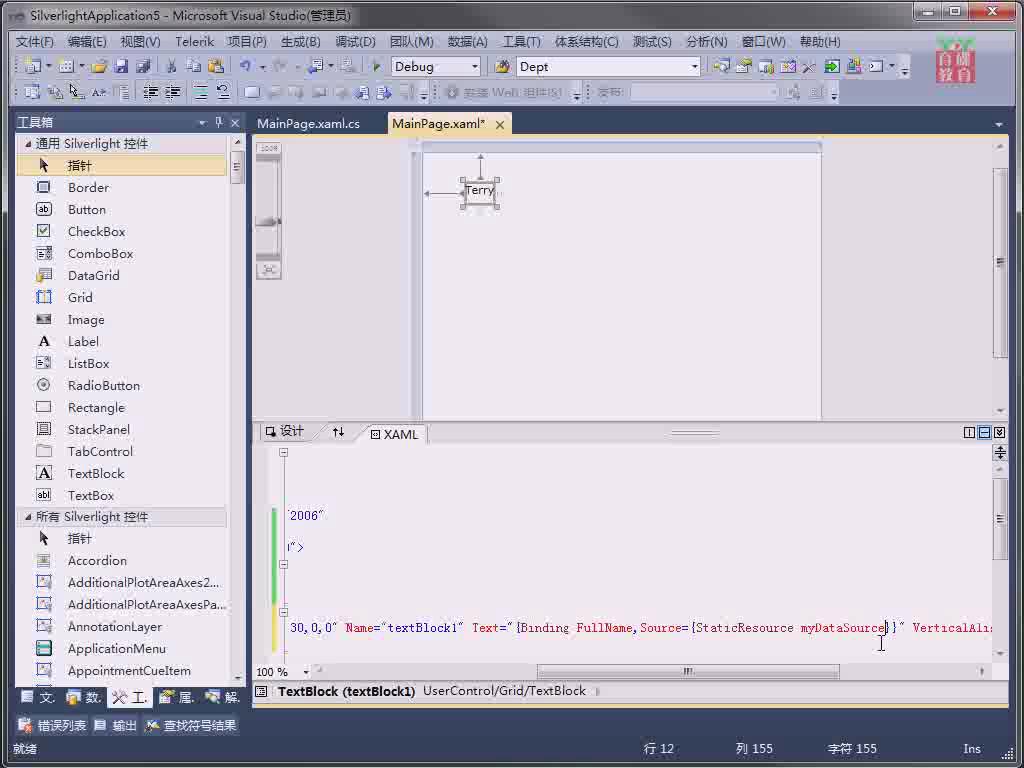Click the Copy toolbar icon

point(193,66)
